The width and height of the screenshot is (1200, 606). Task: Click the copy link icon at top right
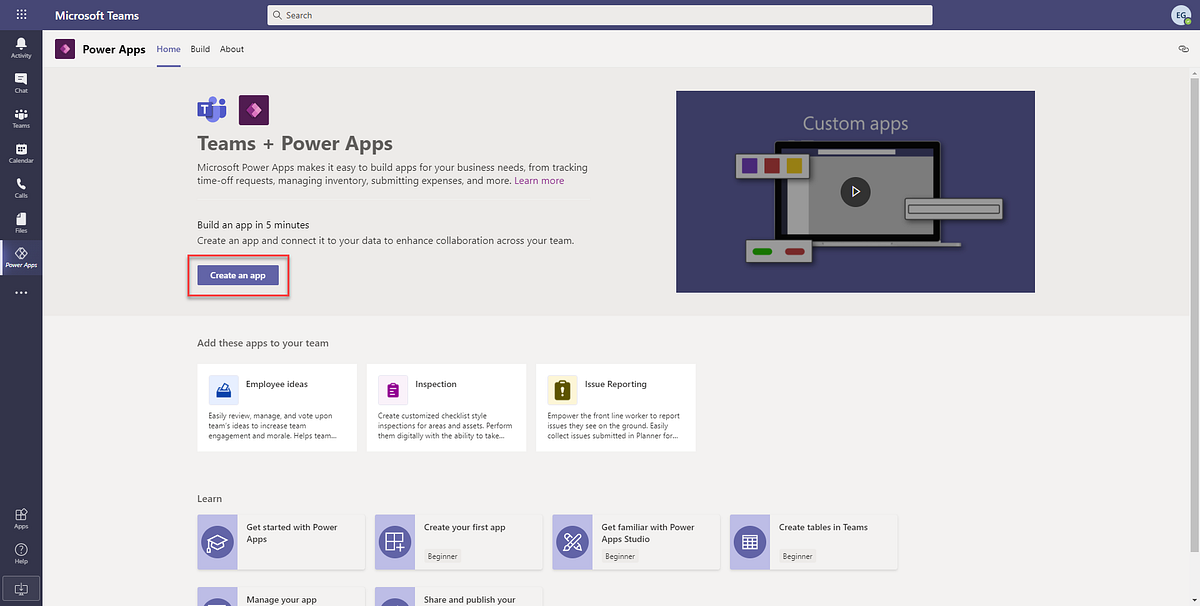click(1183, 49)
